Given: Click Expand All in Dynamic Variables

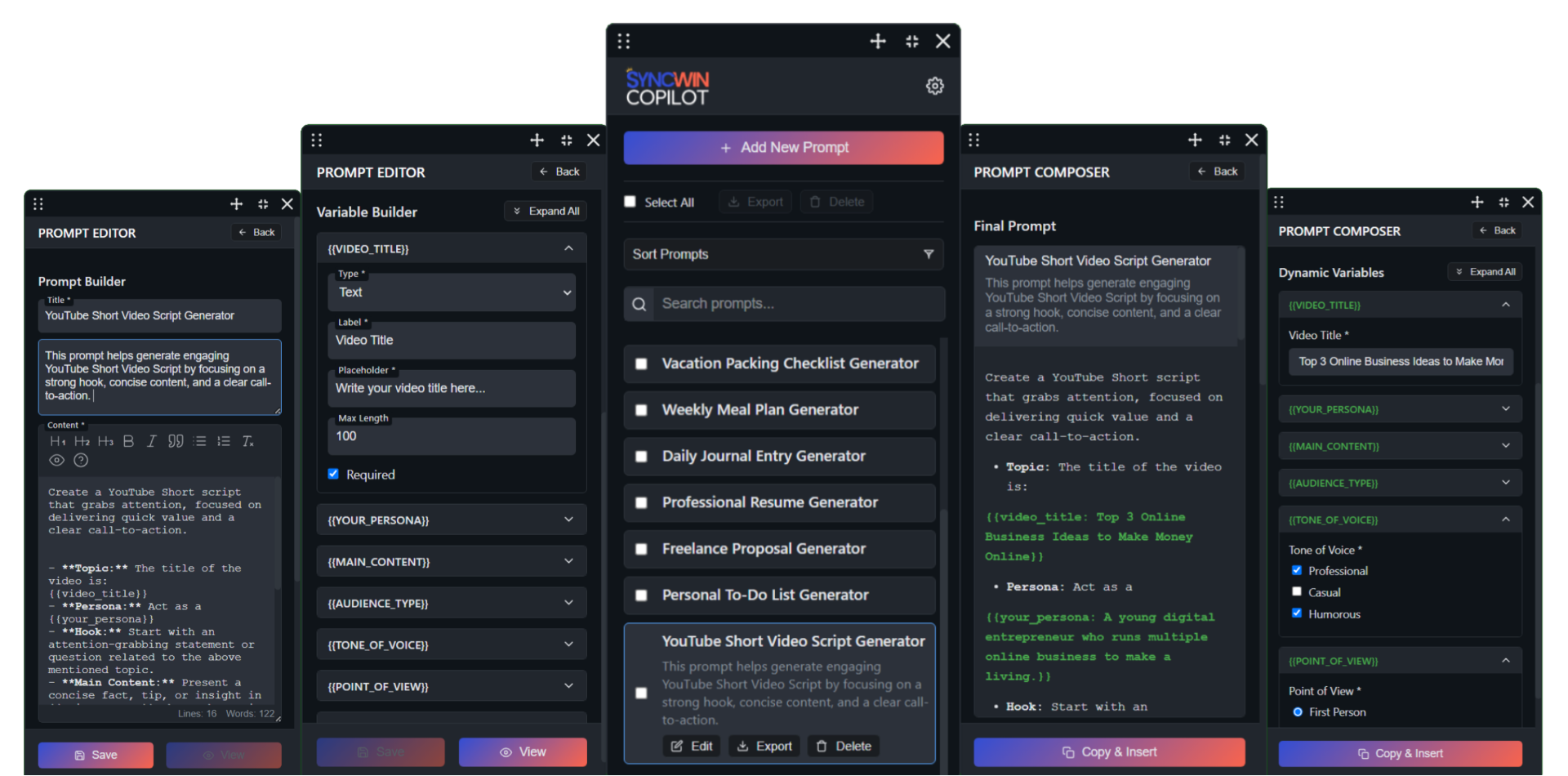Looking at the screenshot, I should (1485, 272).
